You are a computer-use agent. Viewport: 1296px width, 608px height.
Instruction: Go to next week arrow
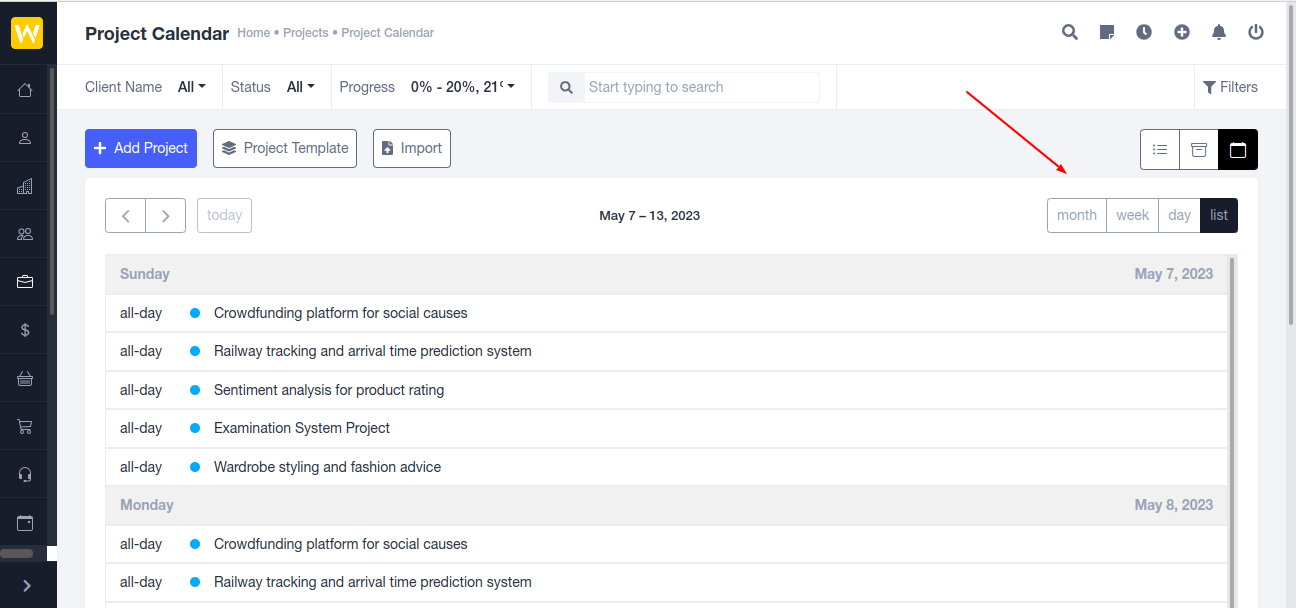166,215
